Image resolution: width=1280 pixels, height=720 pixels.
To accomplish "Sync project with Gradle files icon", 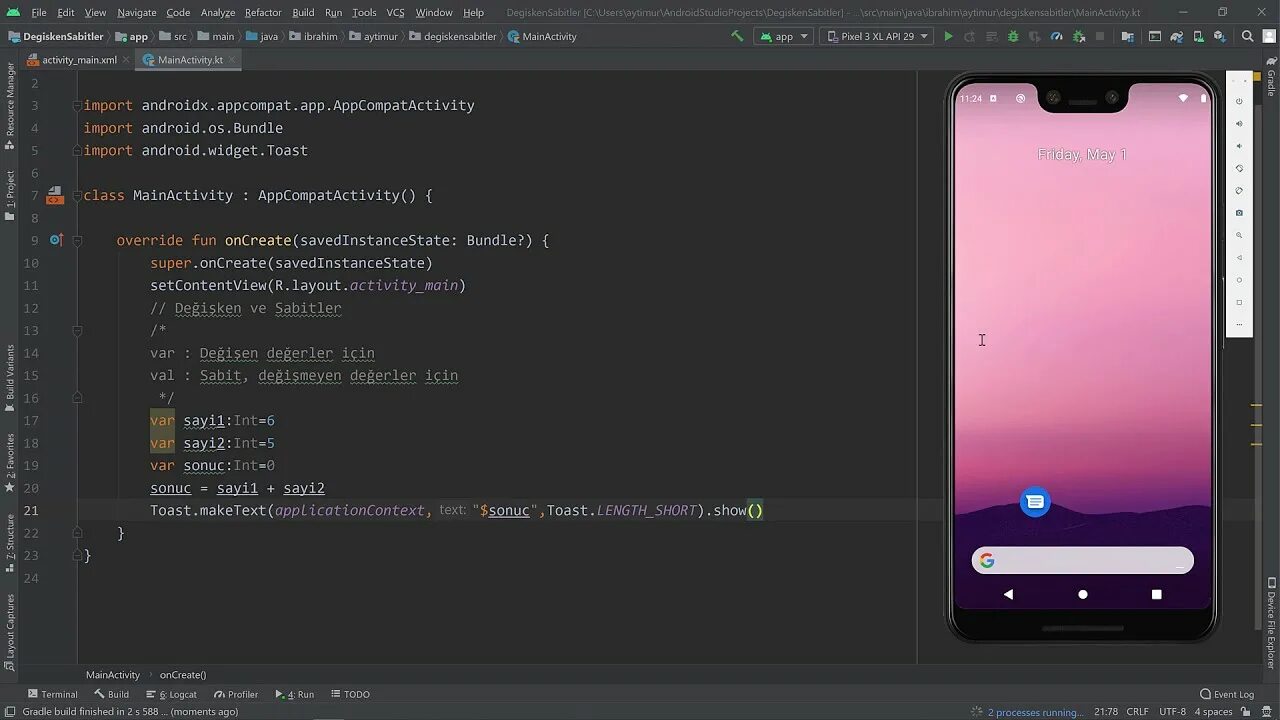I will (x=1176, y=36).
